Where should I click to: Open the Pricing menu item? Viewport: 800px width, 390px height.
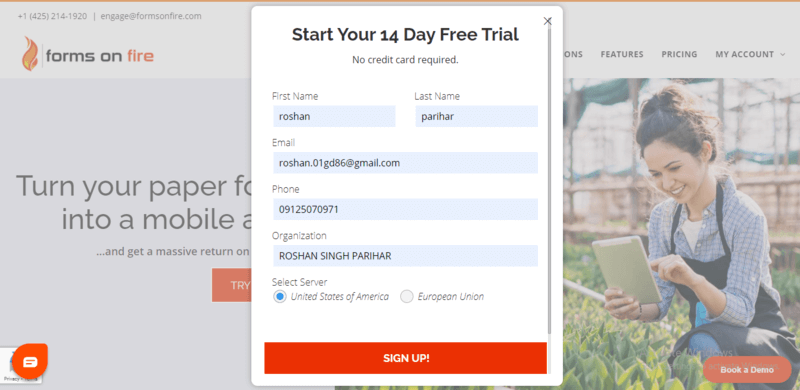pyautogui.click(x=679, y=54)
